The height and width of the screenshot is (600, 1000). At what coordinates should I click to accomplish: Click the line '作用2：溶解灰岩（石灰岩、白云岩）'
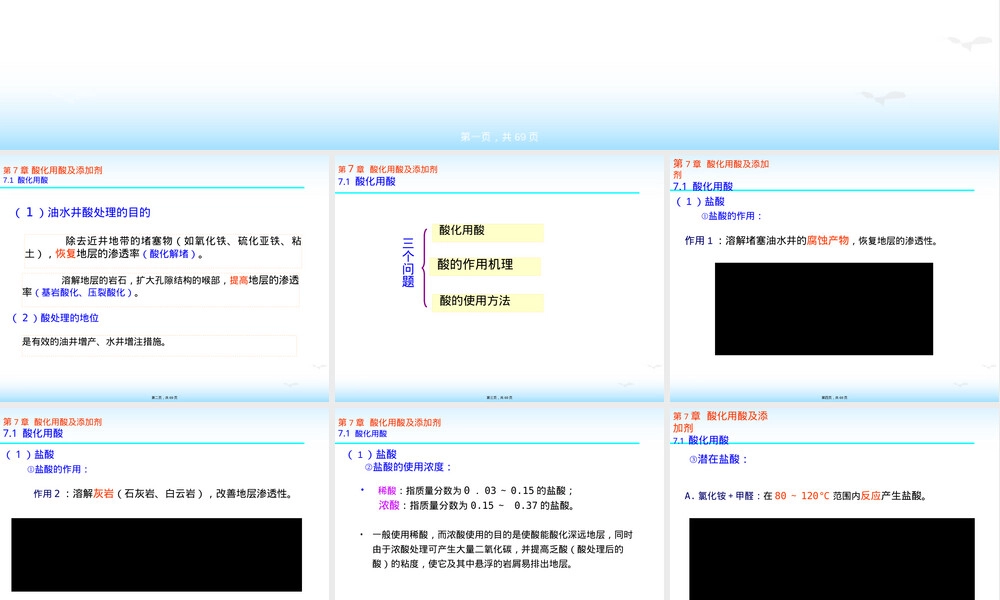point(163,494)
